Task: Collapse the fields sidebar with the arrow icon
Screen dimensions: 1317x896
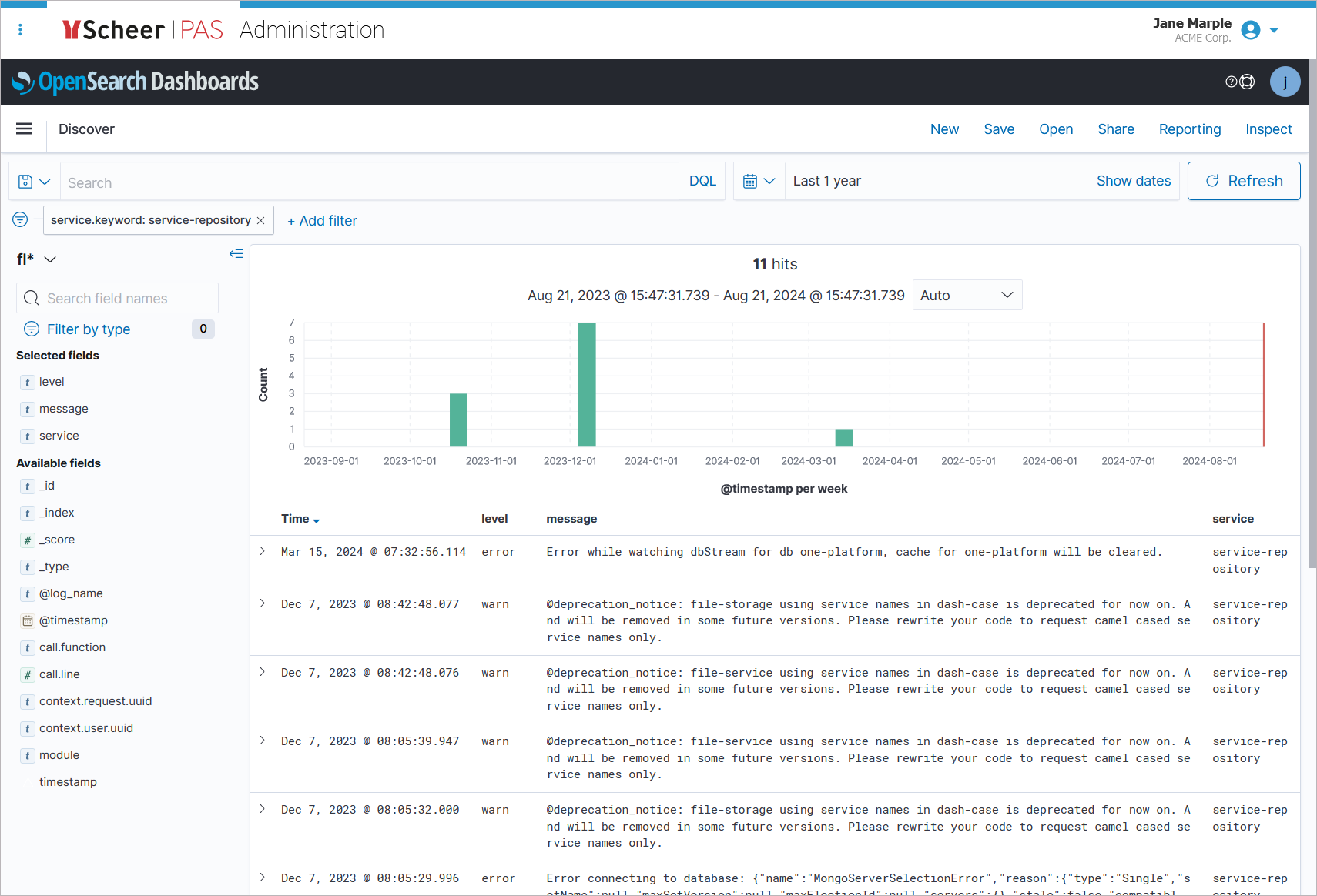Action: pos(236,253)
